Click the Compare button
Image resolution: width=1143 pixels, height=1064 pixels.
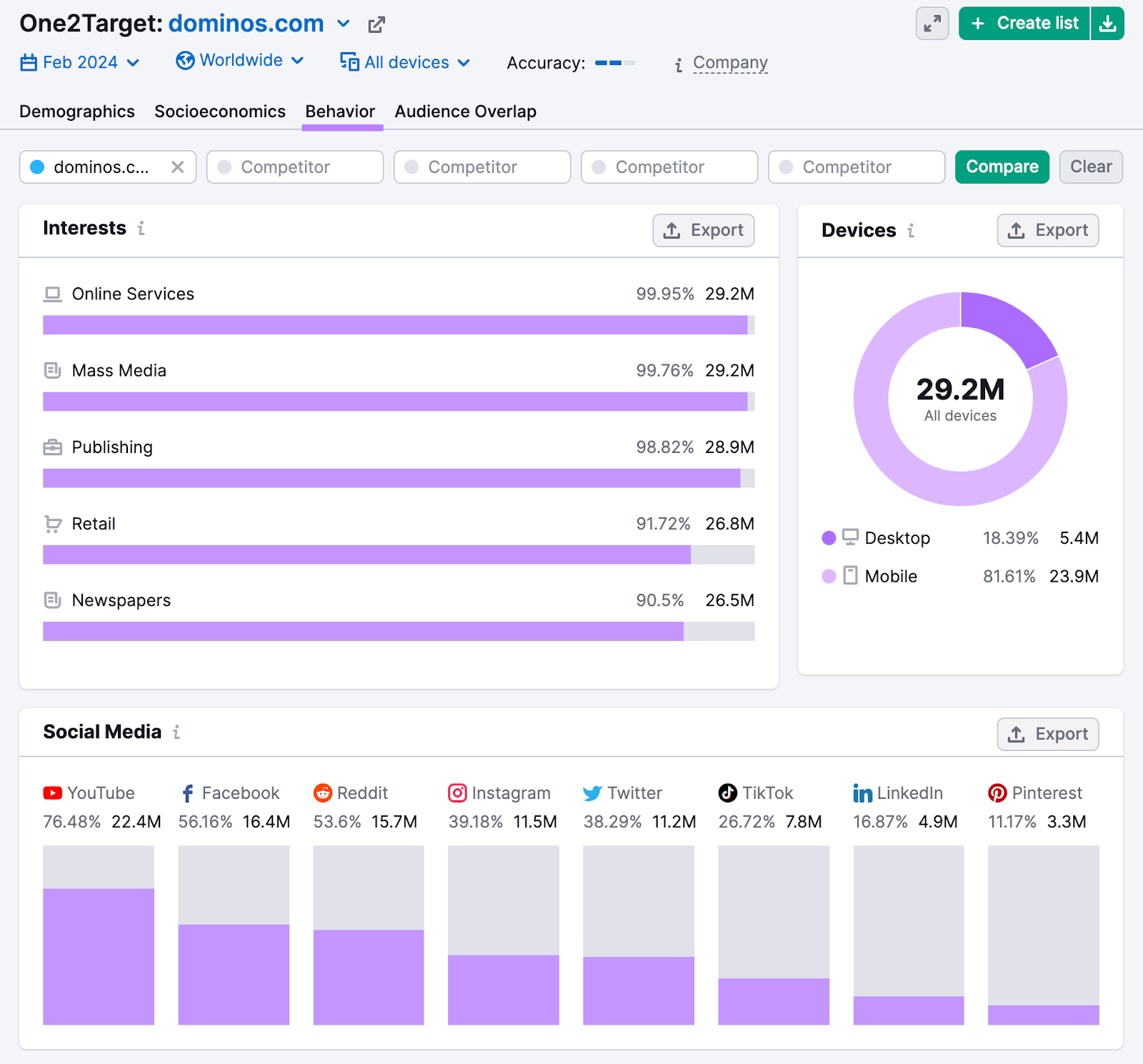1002,166
